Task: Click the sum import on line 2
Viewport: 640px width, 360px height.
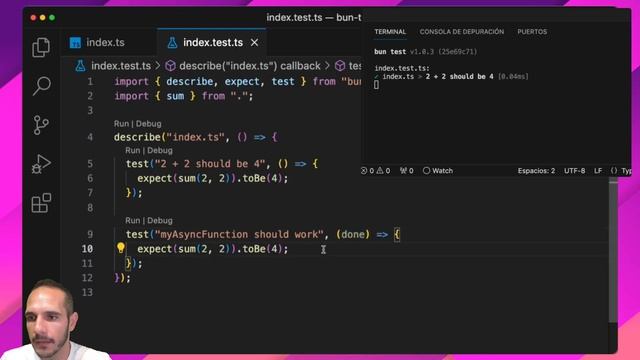Action: pos(175,96)
